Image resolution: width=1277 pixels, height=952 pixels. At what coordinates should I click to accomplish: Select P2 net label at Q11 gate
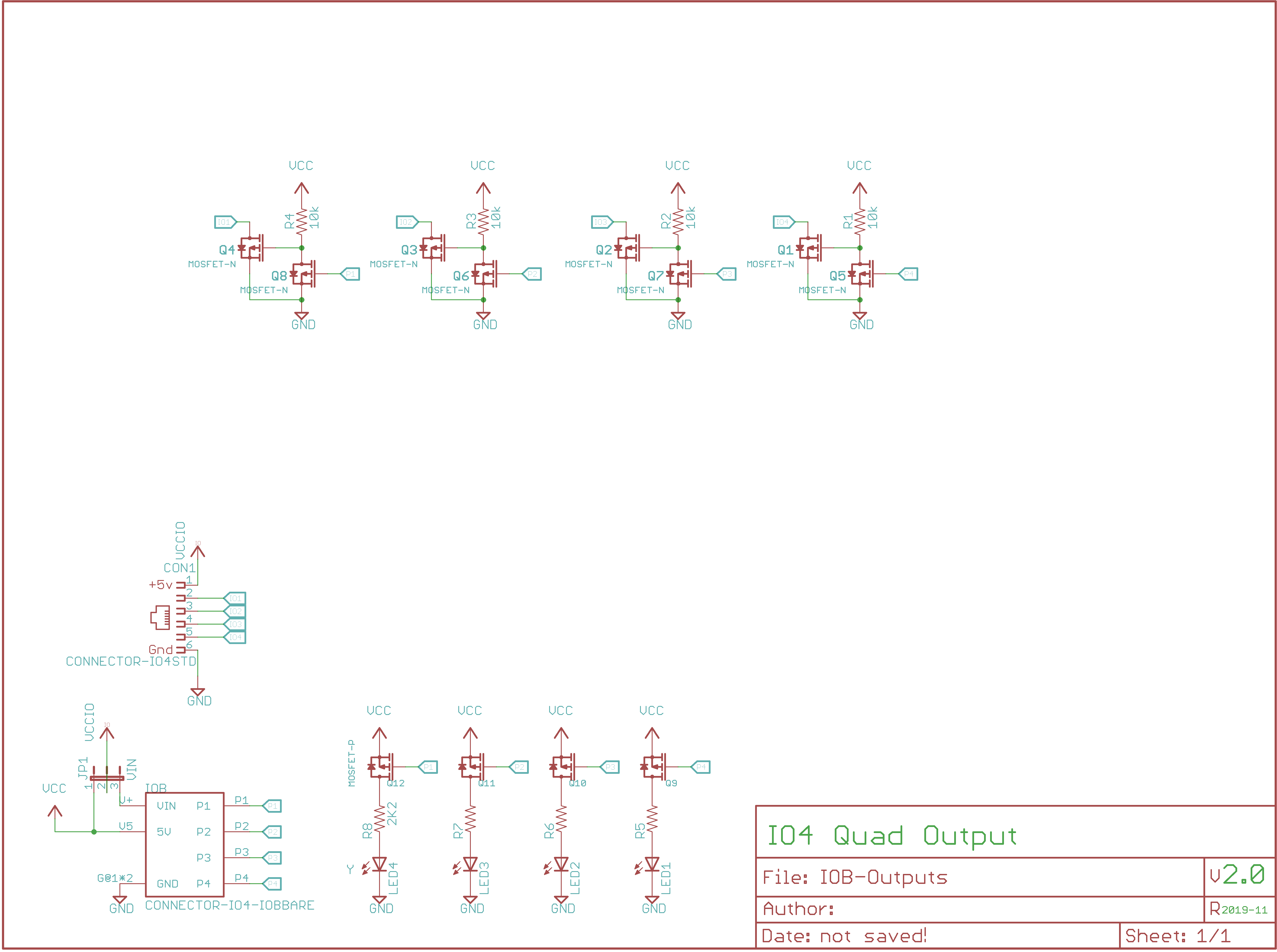pos(519,767)
